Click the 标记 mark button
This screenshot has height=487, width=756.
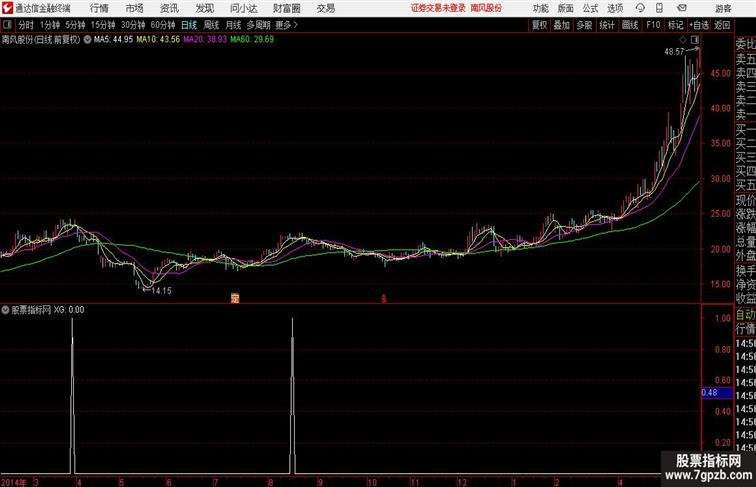pyautogui.click(x=675, y=25)
